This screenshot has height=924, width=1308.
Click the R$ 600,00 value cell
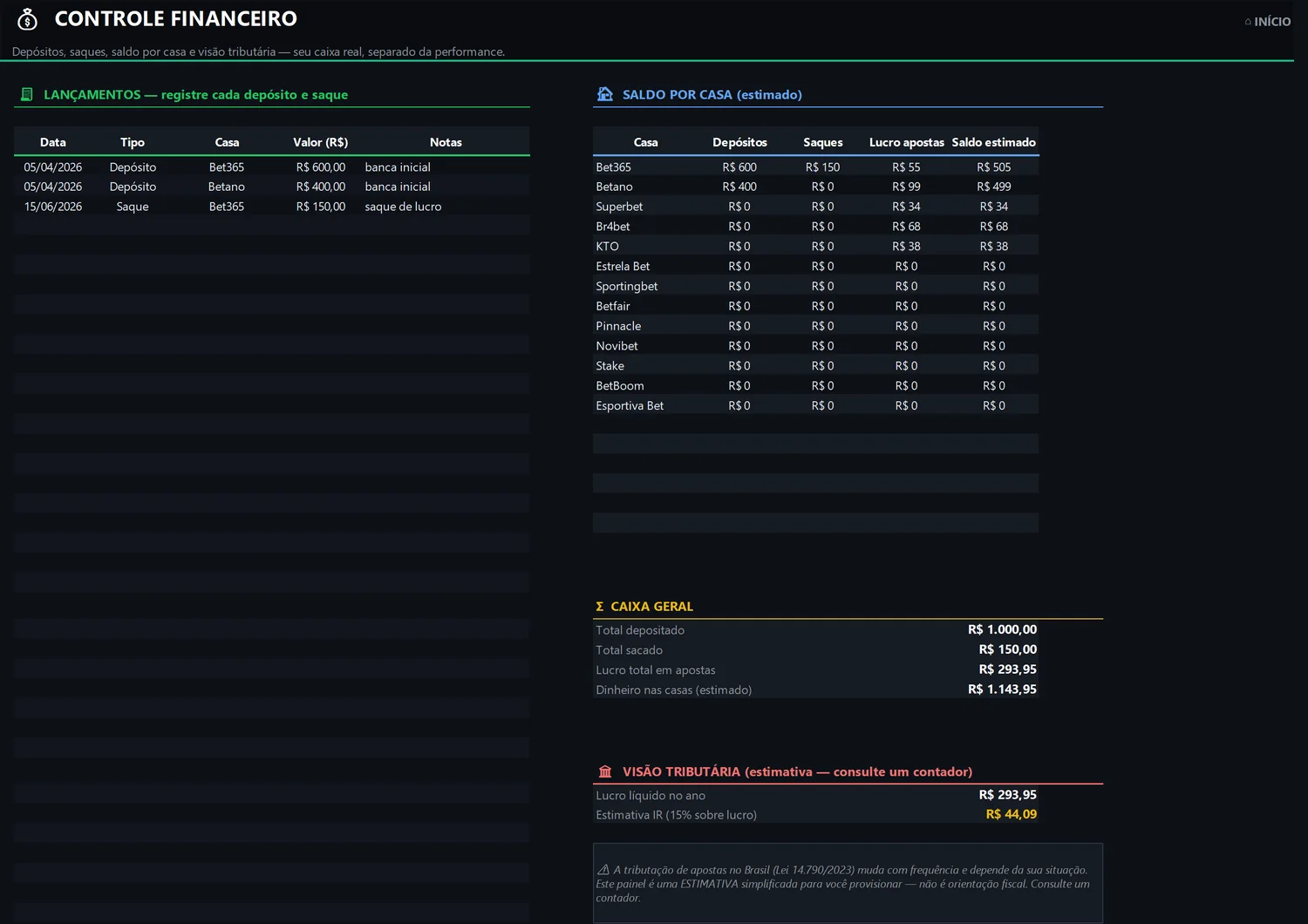[x=321, y=167]
